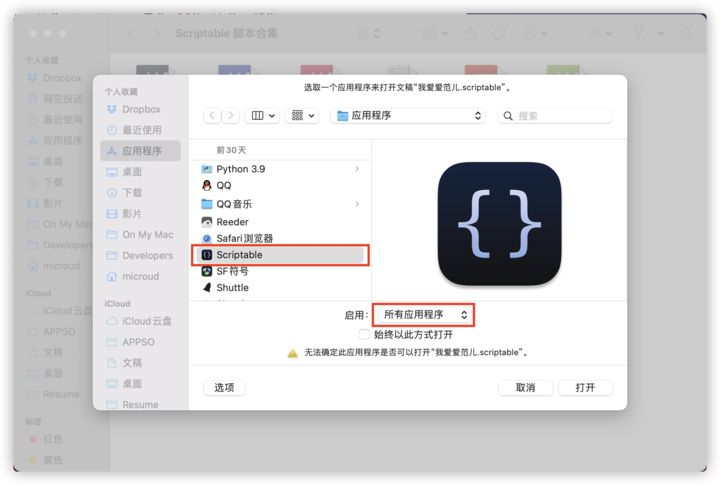Select On My Mac in dialog sidebar
720x485 pixels.
tap(141, 235)
